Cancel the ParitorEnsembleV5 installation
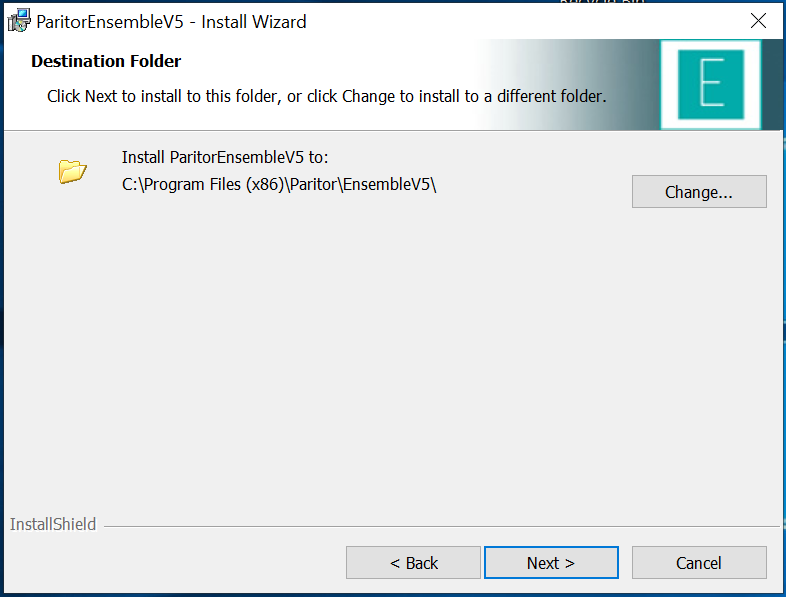The width and height of the screenshot is (786, 597). (x=699, y=562)
